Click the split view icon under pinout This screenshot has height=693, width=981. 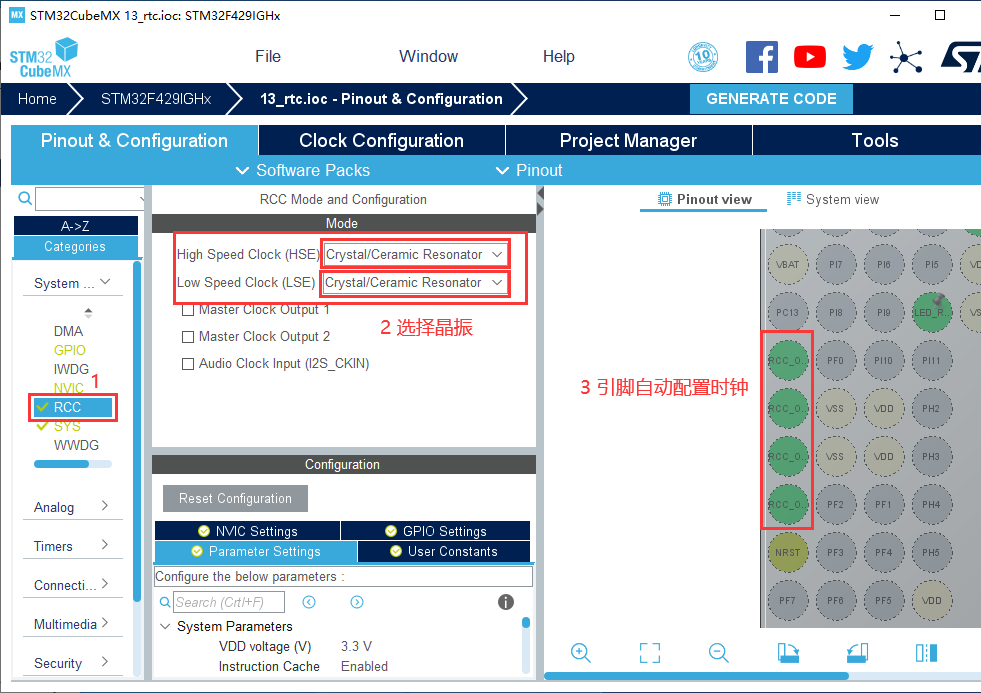[926, 653]
